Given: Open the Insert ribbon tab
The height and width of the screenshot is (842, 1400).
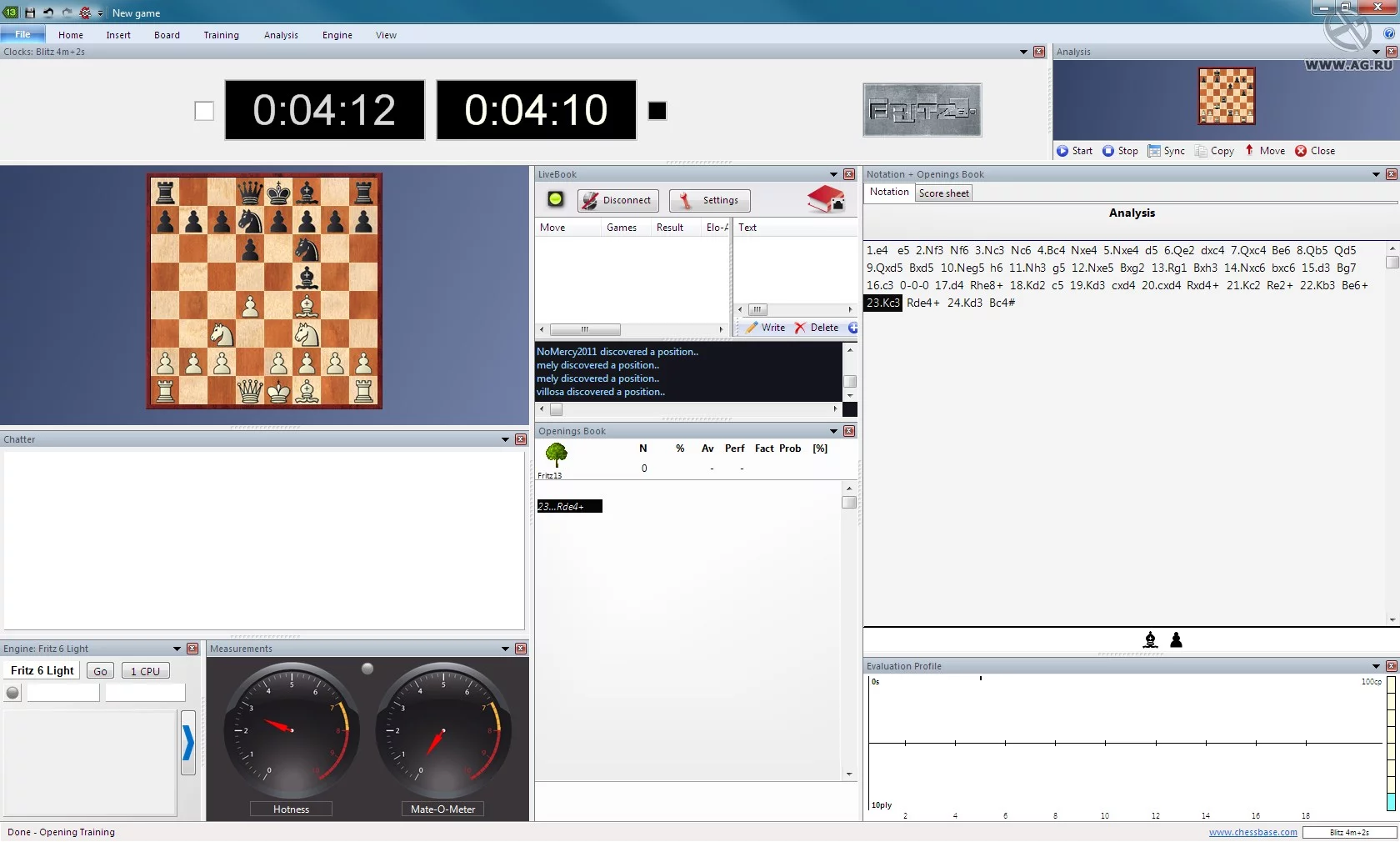Looking at the screenshot, I should click(118, 35).
